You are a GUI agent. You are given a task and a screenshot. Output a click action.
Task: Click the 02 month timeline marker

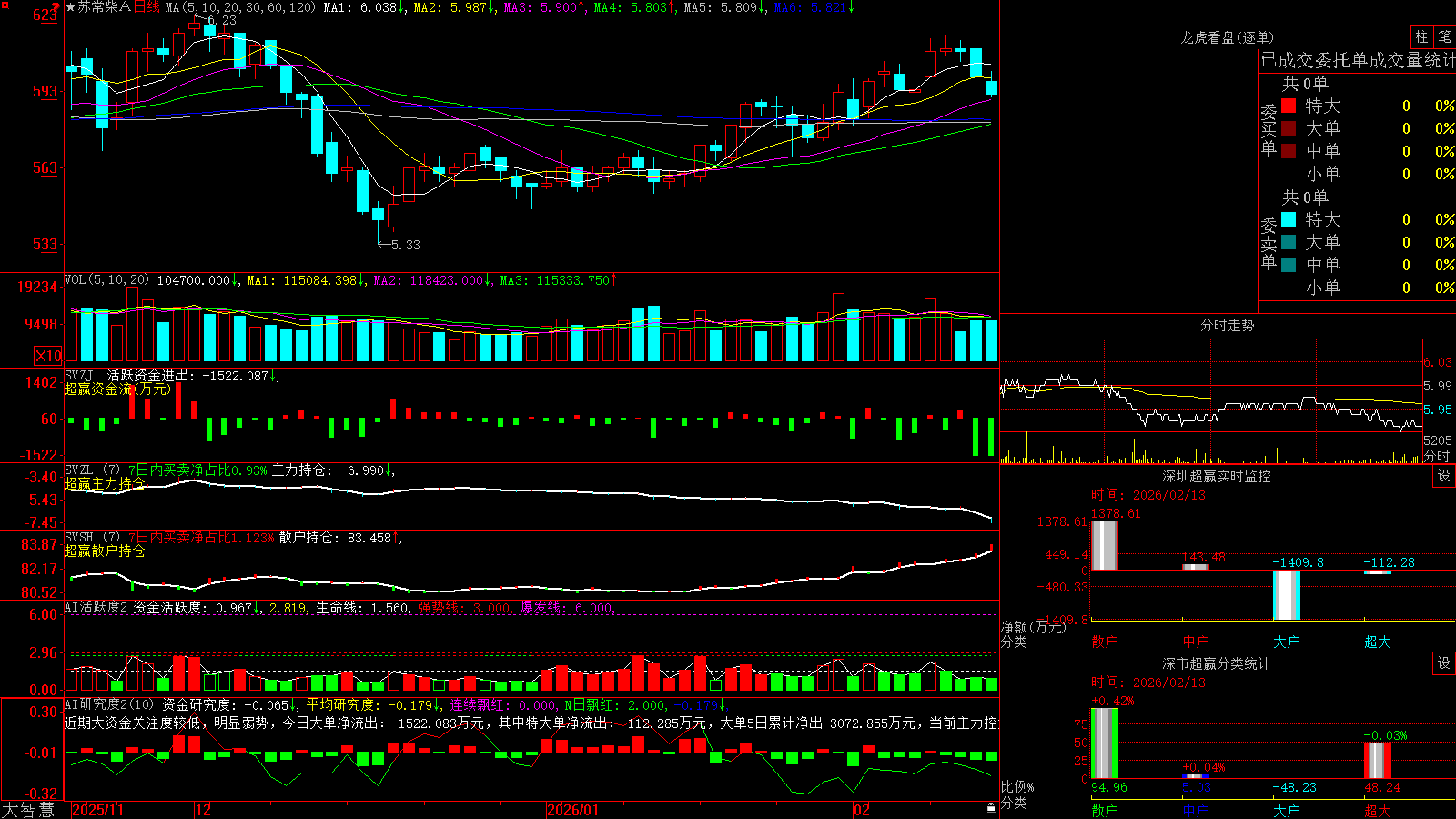coord(862,809)
